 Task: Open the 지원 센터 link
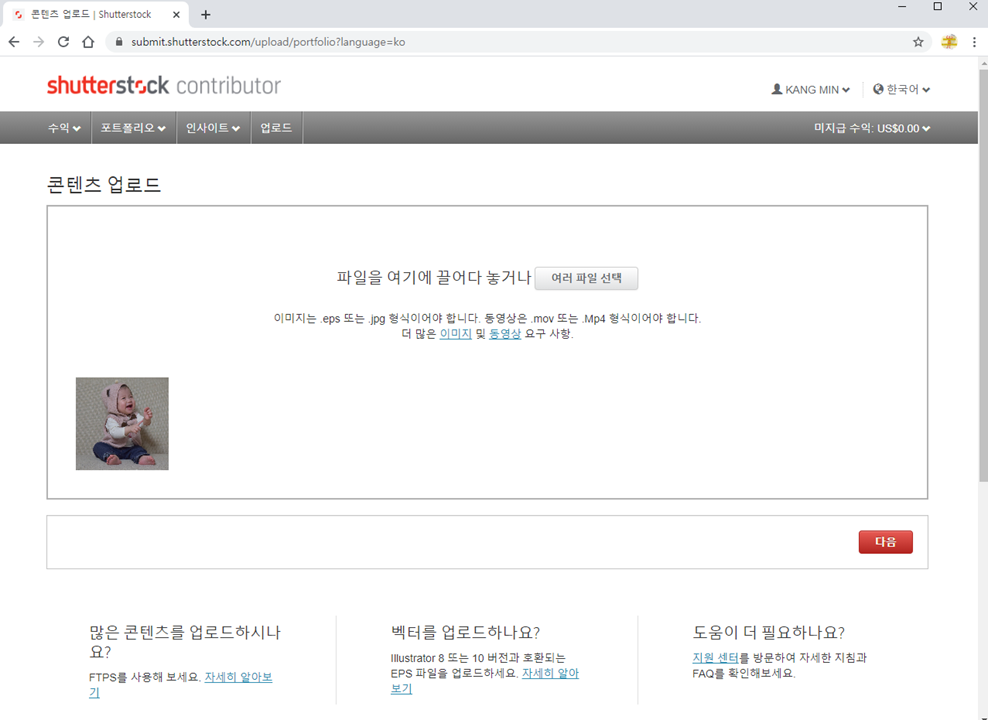coord(715,658)
